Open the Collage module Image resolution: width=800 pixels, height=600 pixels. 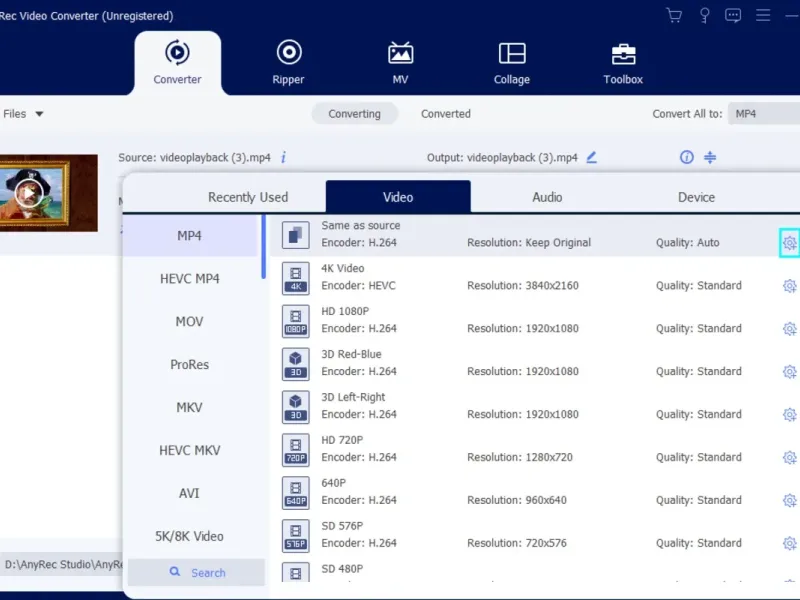coord(511,62)
